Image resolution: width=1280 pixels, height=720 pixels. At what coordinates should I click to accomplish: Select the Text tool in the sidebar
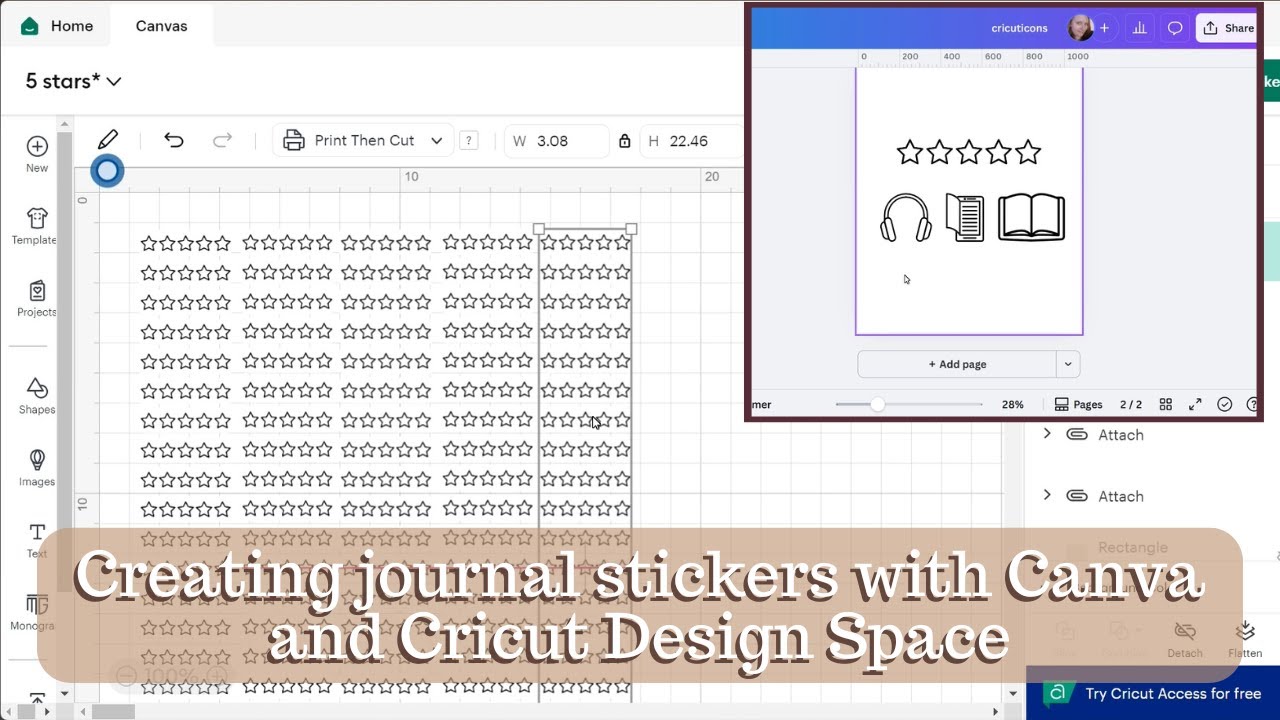tap(37, 539)
